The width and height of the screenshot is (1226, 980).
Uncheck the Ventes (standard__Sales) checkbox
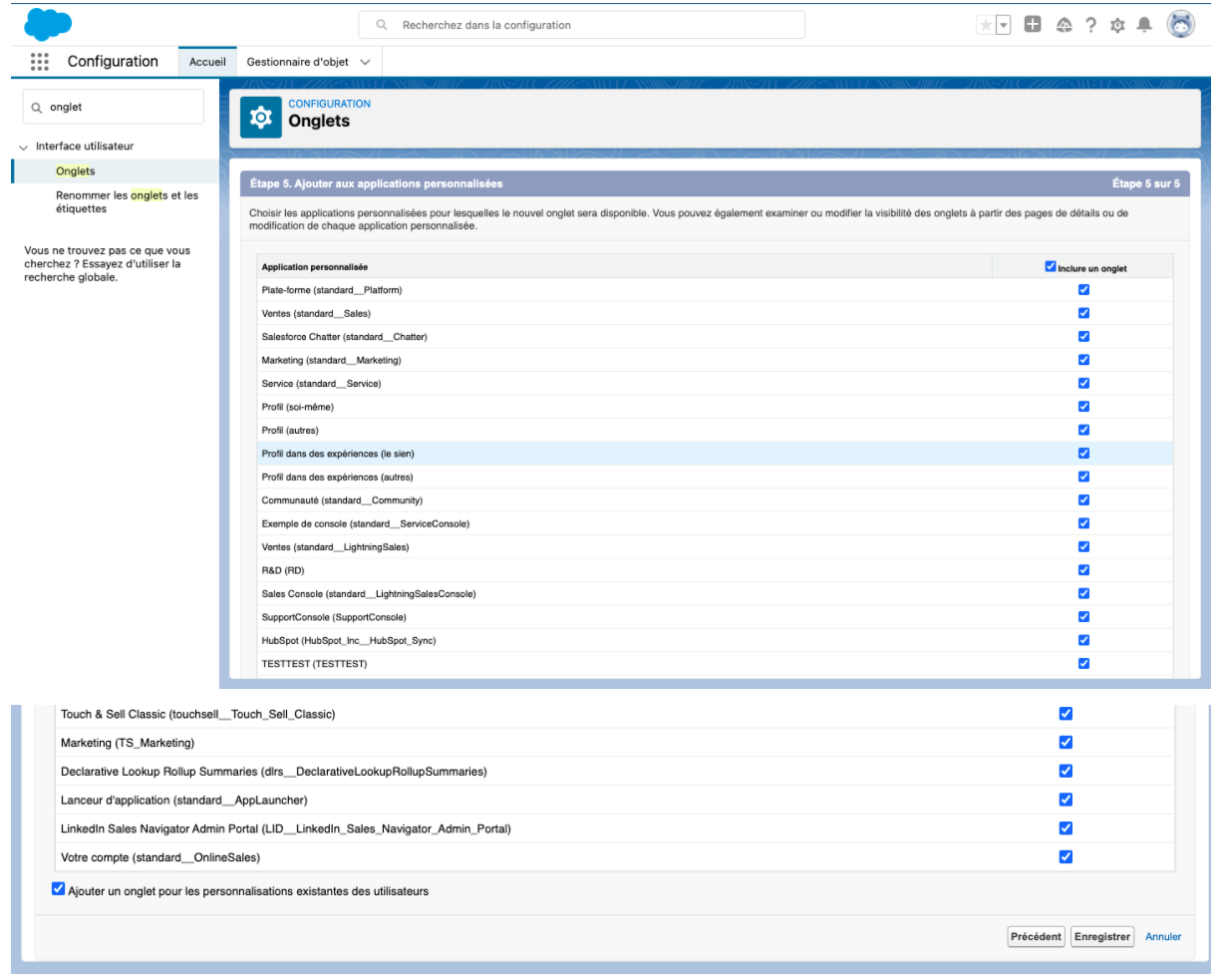[1083, 313]
